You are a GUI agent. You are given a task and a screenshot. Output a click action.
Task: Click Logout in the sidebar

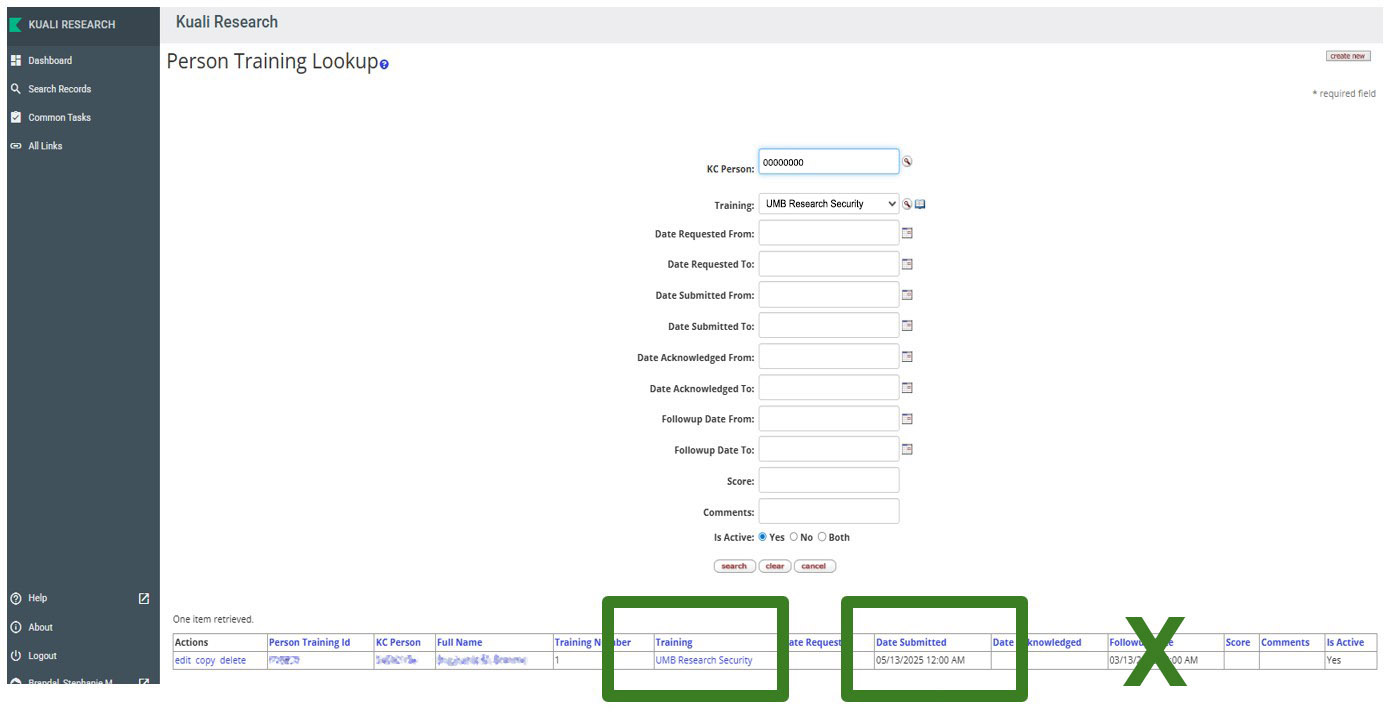[42, 656]
